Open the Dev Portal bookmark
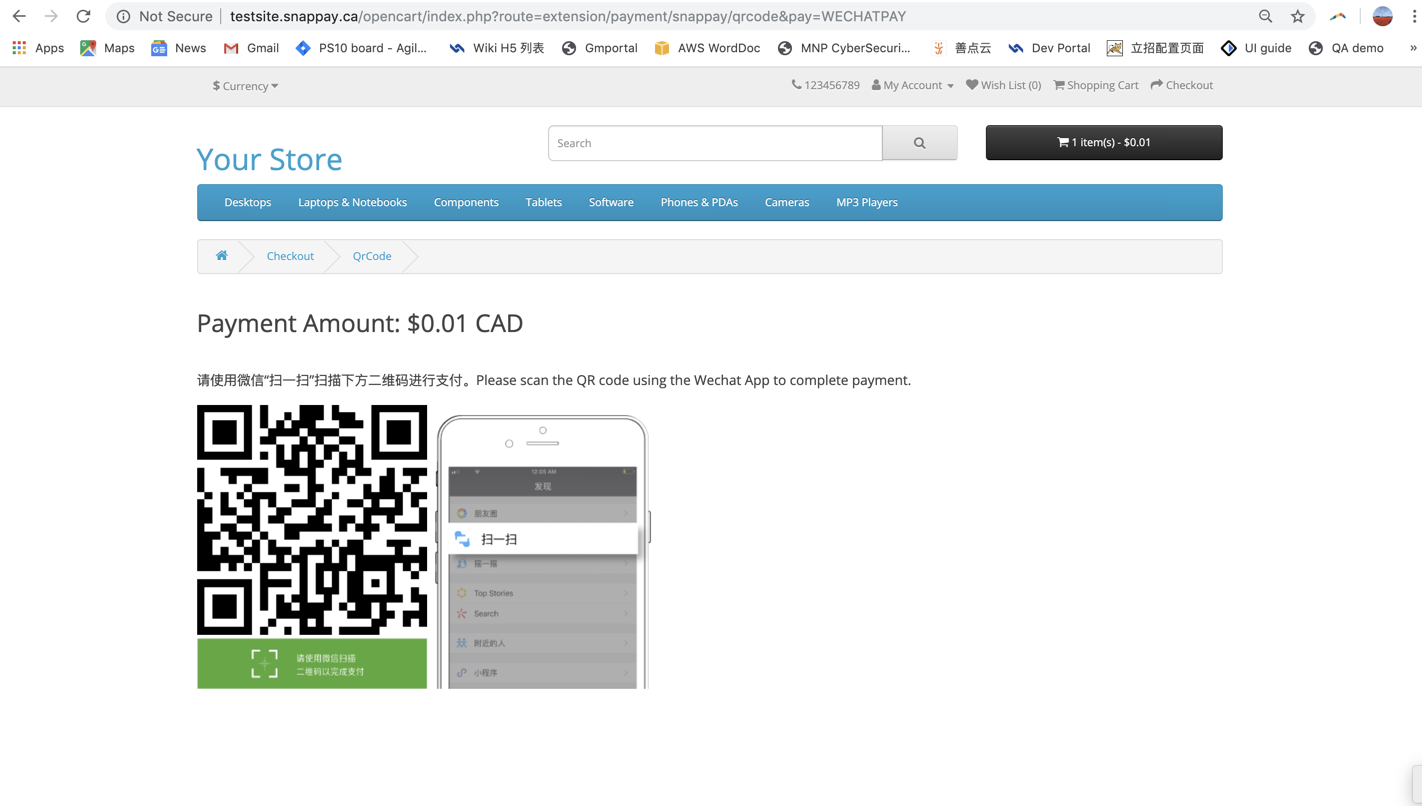The height and width of the screenshot is (806, 1422). click(1049, 48)
